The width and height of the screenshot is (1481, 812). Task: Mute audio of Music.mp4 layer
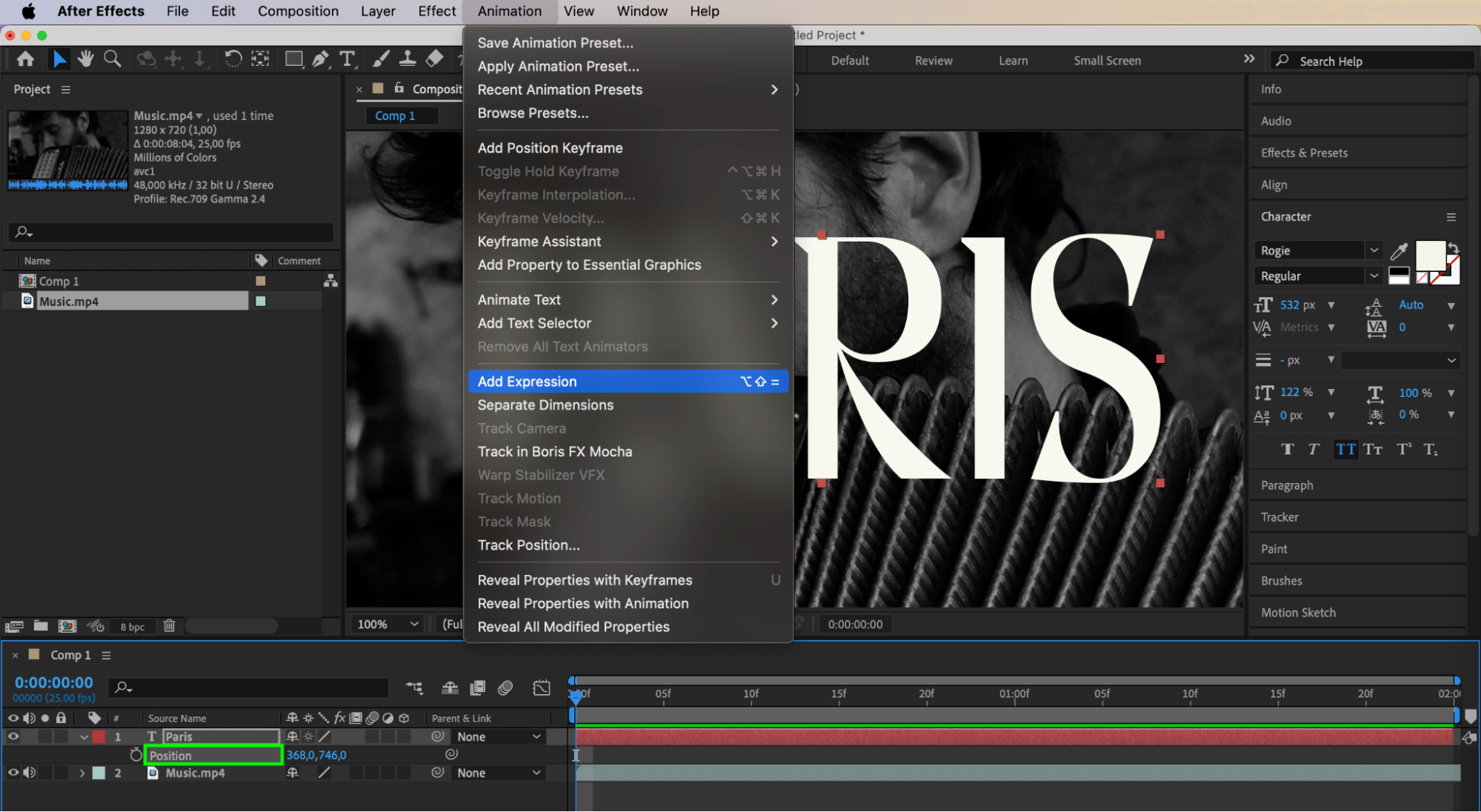click(x=30, y=773)
